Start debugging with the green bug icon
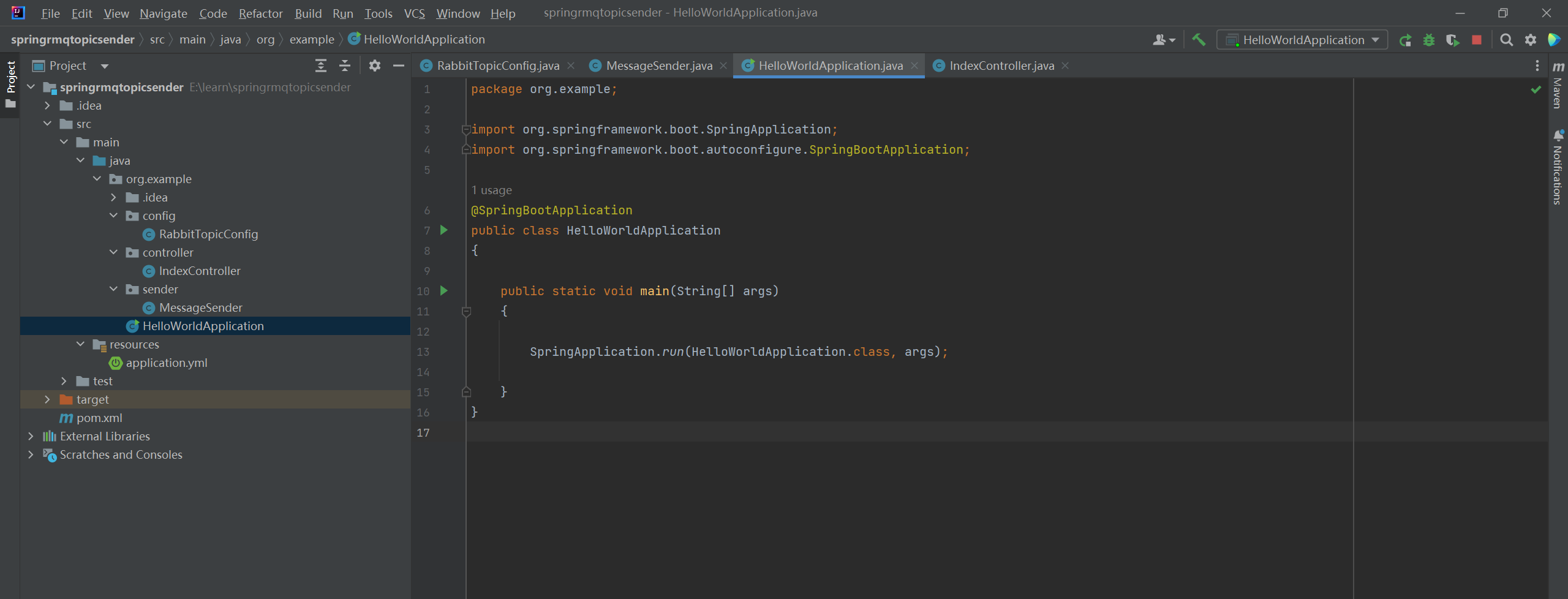The image size is (1568, 599). click(1429, 40)
